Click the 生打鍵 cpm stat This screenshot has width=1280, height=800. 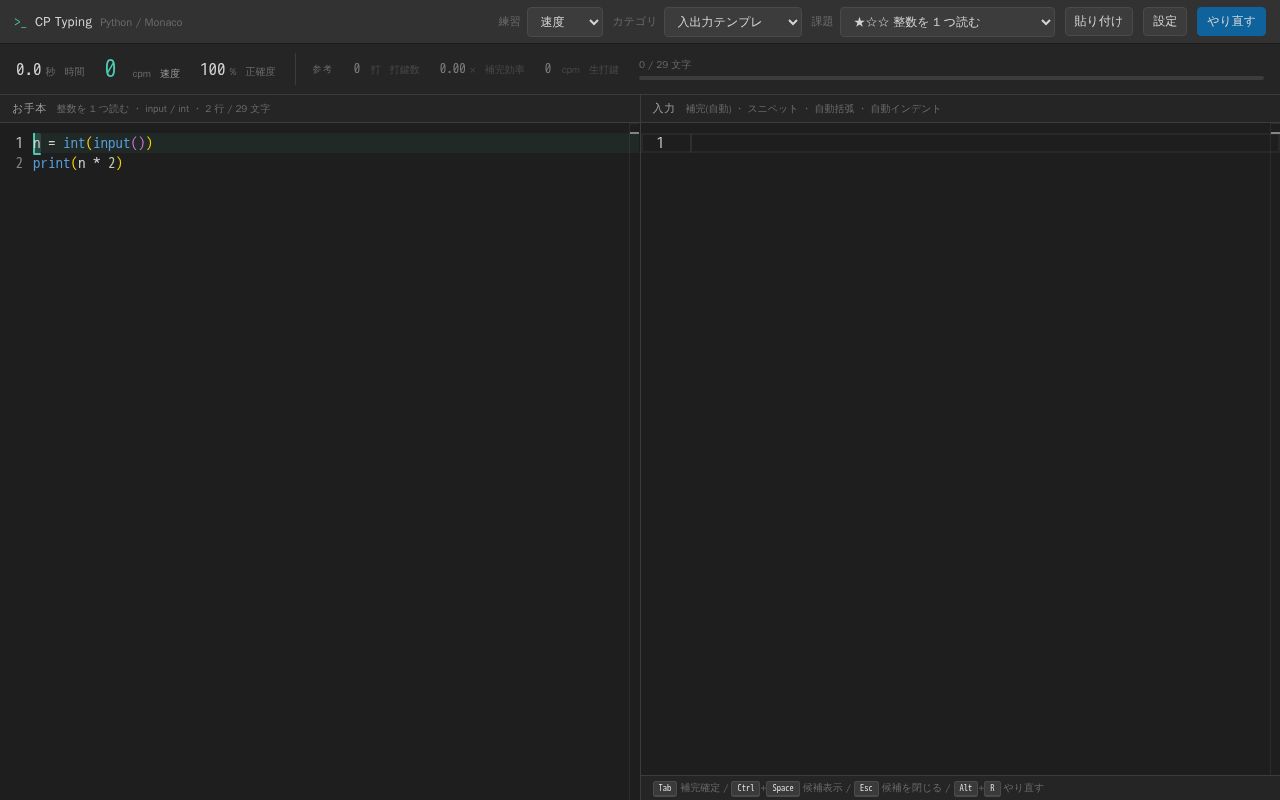pyautogui.click(x=581, y=69)
